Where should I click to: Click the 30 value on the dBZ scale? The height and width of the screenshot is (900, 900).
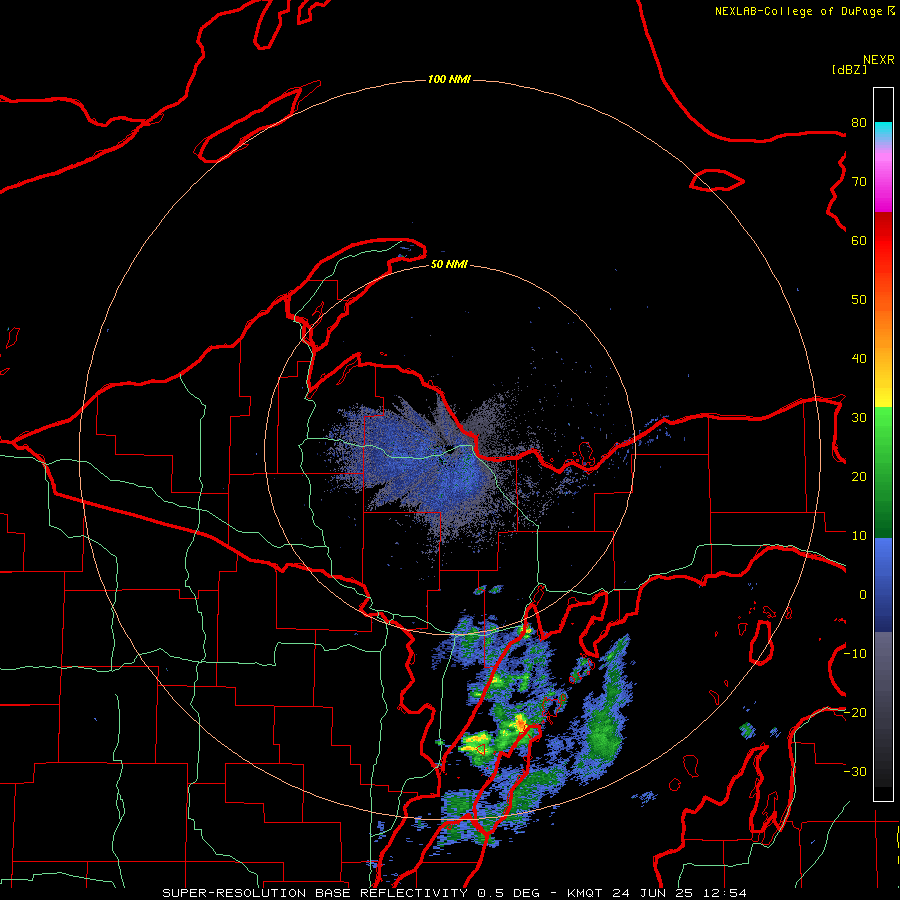tap(859, 418)
